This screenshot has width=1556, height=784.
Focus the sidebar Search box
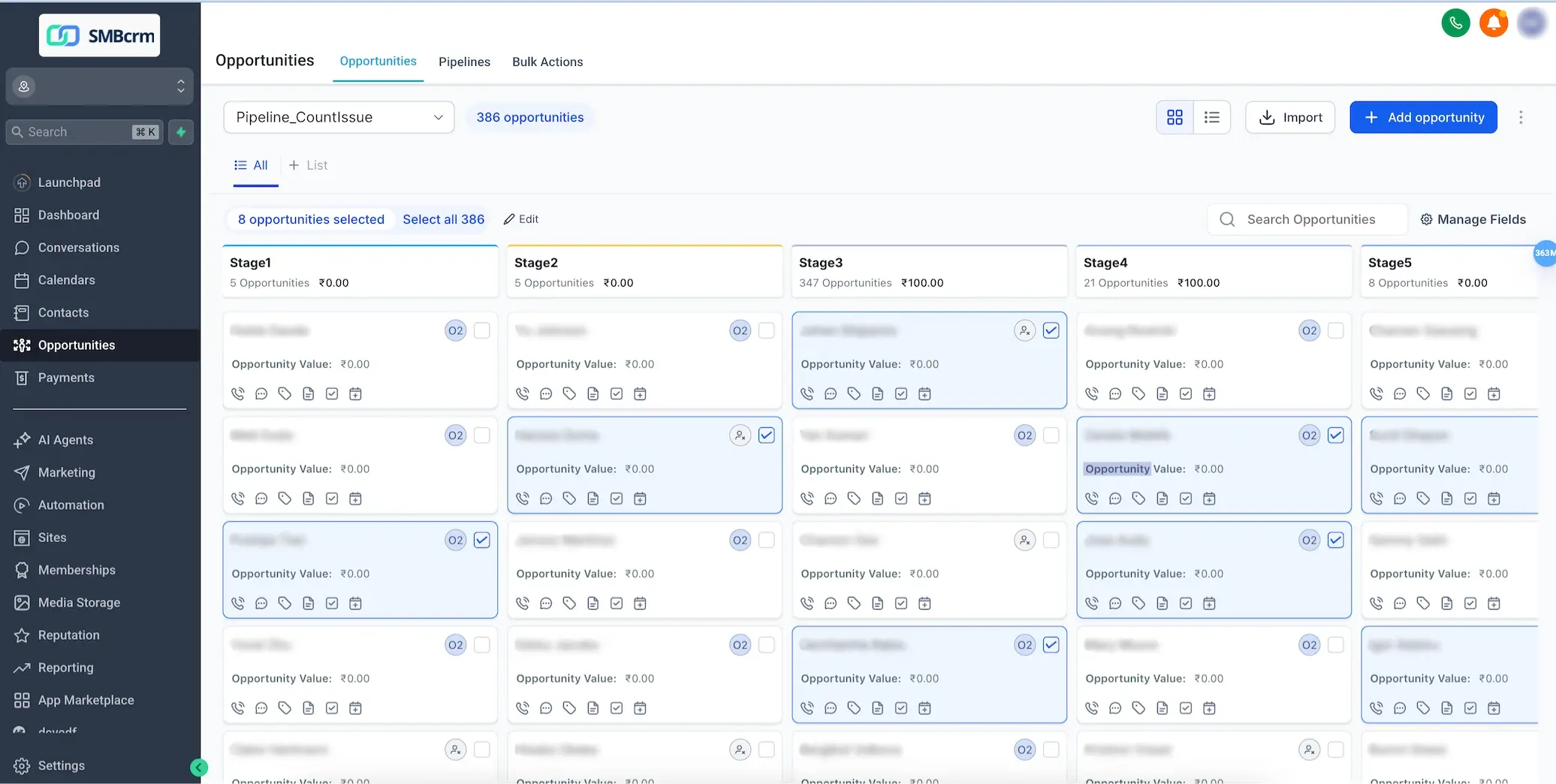pyautogui.click(x=84, y=132)
